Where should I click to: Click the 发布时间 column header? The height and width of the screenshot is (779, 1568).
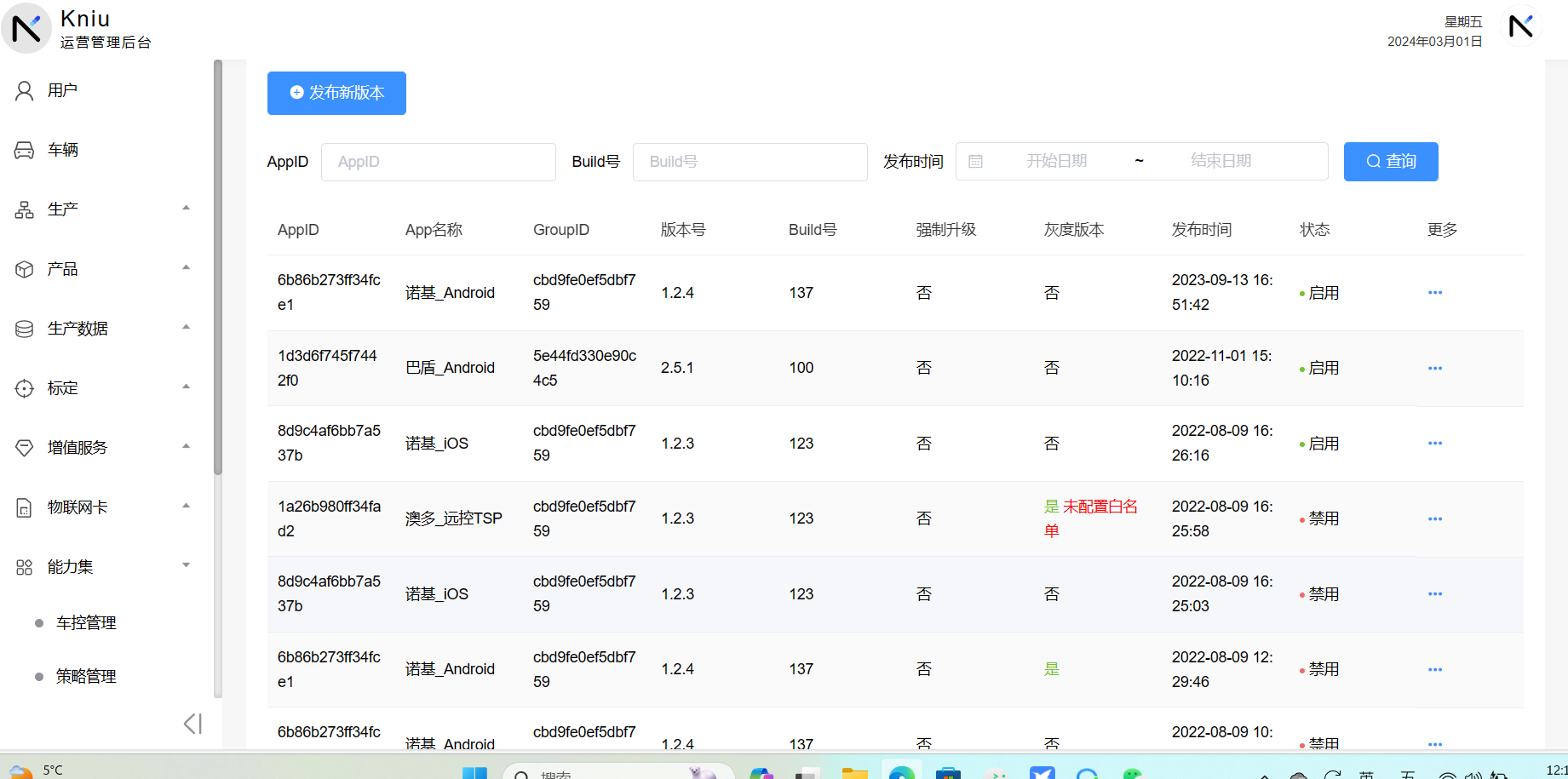coord(1202,230)
